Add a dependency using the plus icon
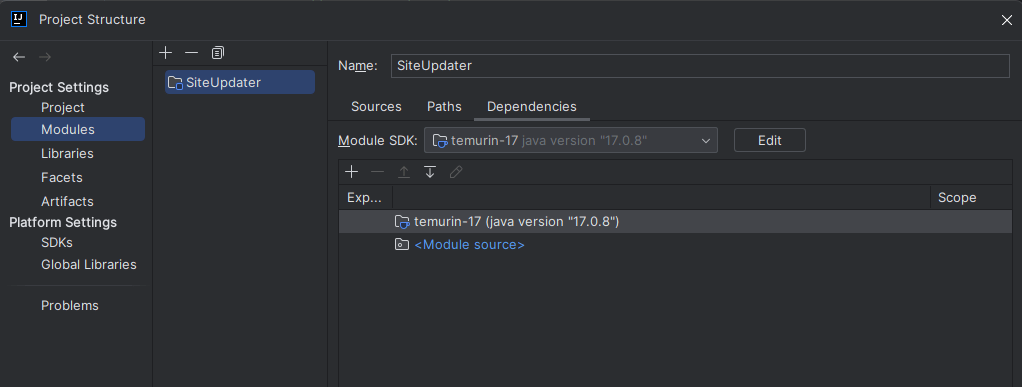The width and height of the screenshot is (1022, 387). 351,172
